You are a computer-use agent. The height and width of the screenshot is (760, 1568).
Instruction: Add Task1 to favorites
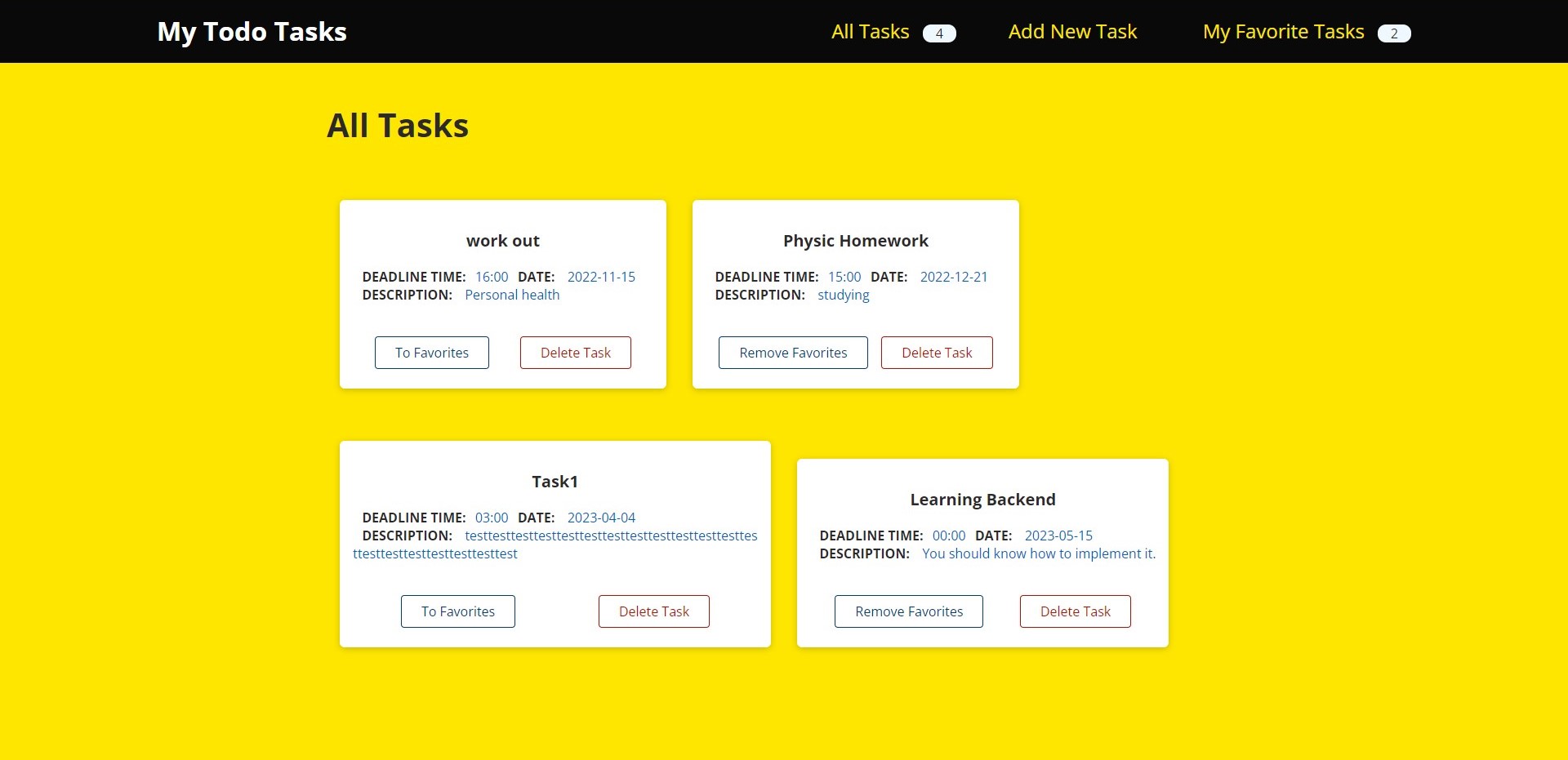[457, 611]
